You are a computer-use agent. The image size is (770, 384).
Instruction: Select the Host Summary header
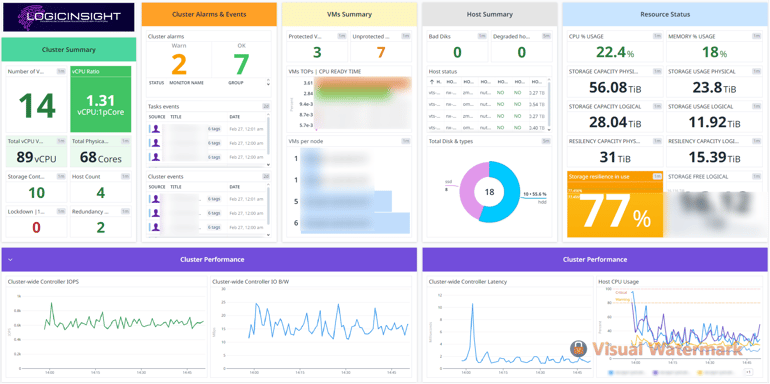coord(490,14)
